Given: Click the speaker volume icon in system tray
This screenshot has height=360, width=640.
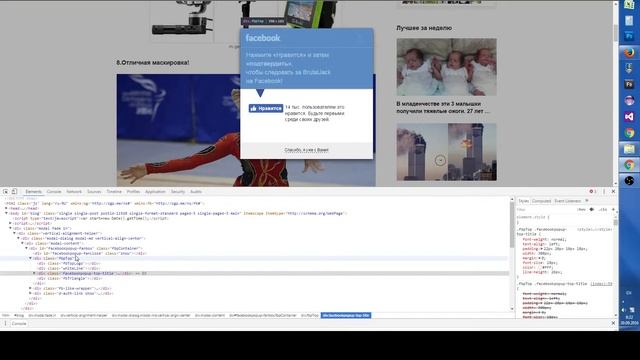Looking at the screenshot, I should coord(624,310).
